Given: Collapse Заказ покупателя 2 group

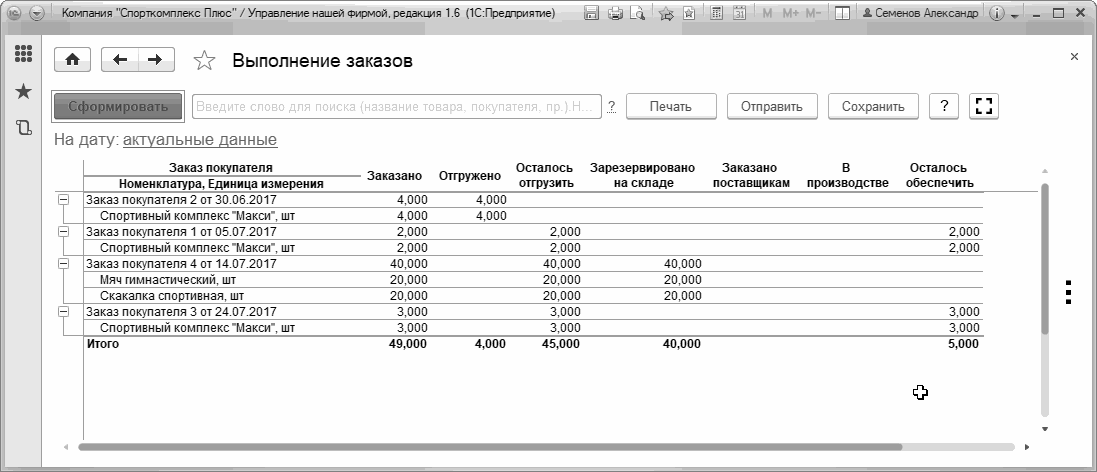Looking at the screenshot, I should (x=64, y=200).
